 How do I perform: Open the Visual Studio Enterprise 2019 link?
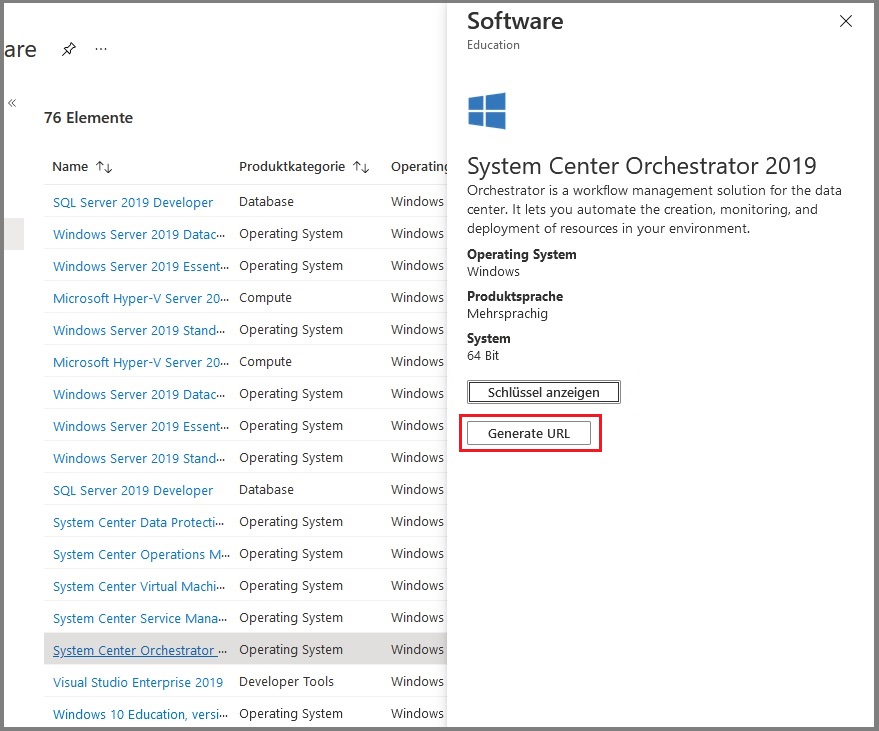pyautogui.click(x=138, y=682)
